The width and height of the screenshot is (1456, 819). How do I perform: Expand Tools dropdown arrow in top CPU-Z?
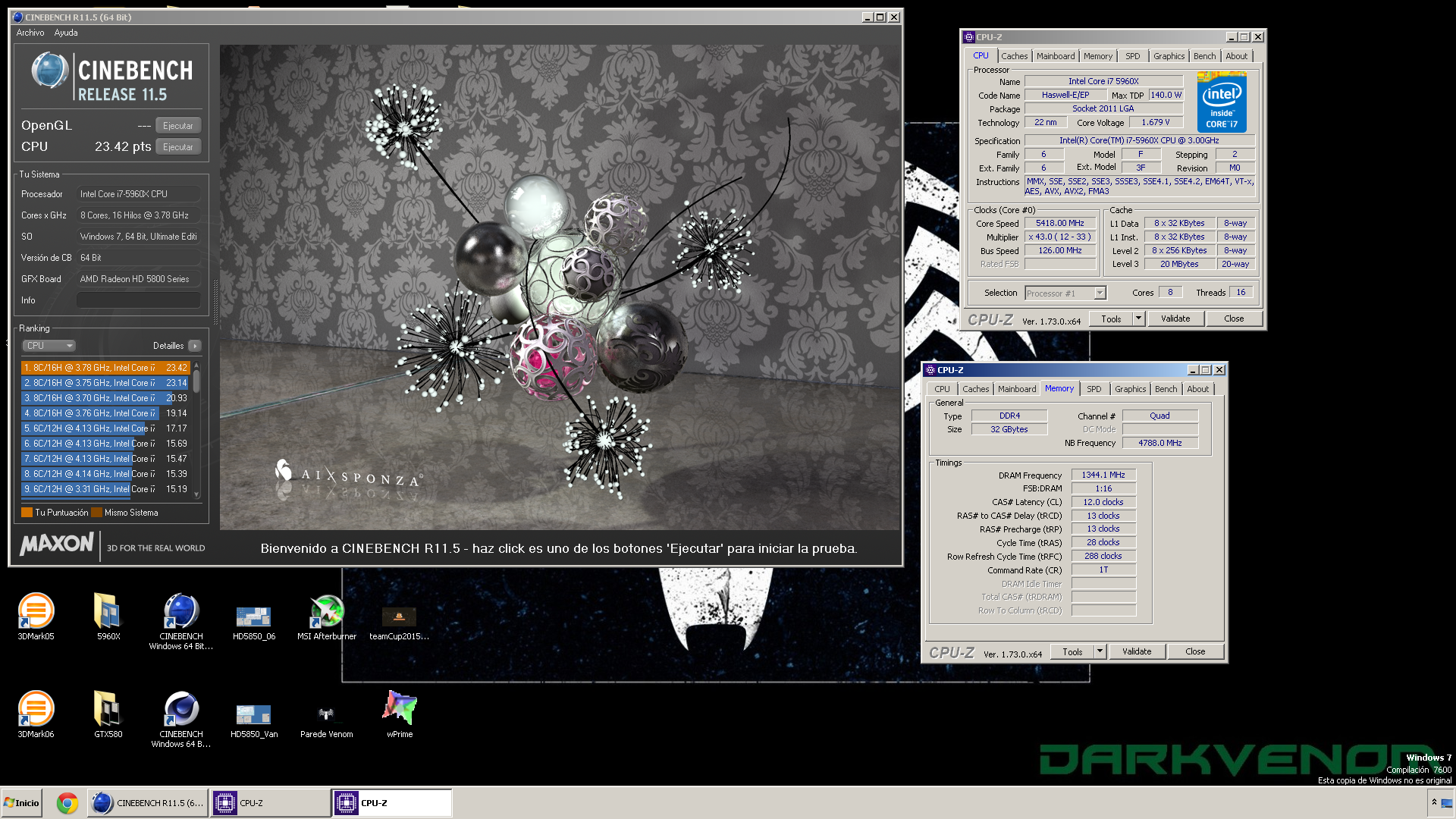1138,319
